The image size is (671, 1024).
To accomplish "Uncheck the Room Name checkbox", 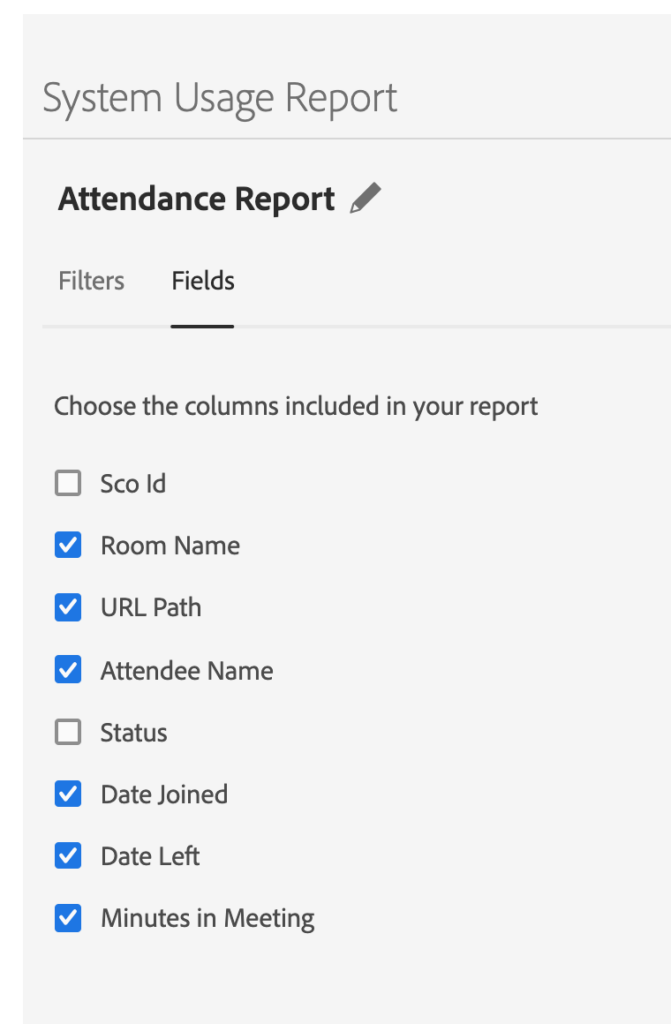I will (x=68, y=545).
